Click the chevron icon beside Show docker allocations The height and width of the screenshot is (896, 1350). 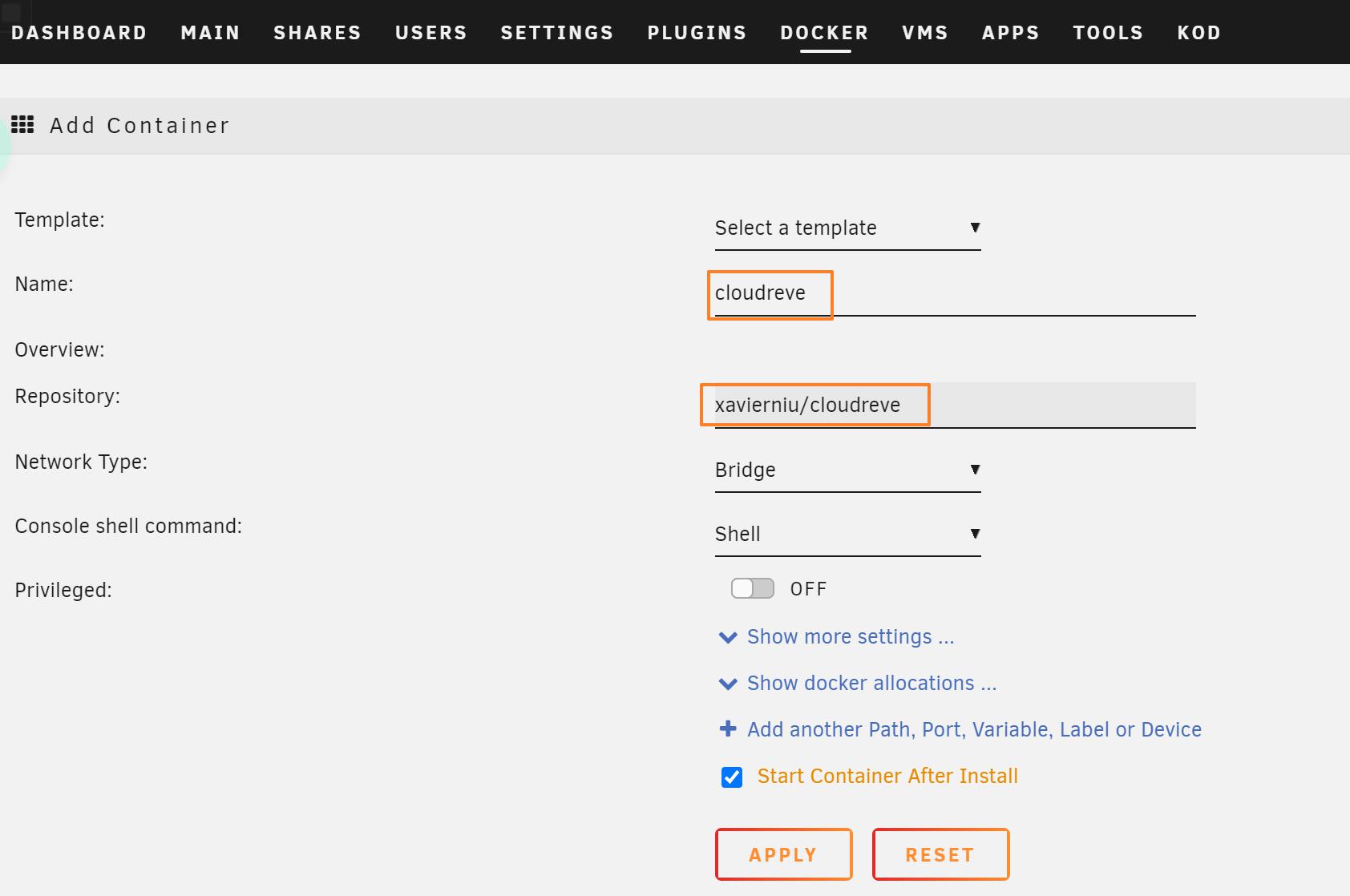tap(728, 684)
